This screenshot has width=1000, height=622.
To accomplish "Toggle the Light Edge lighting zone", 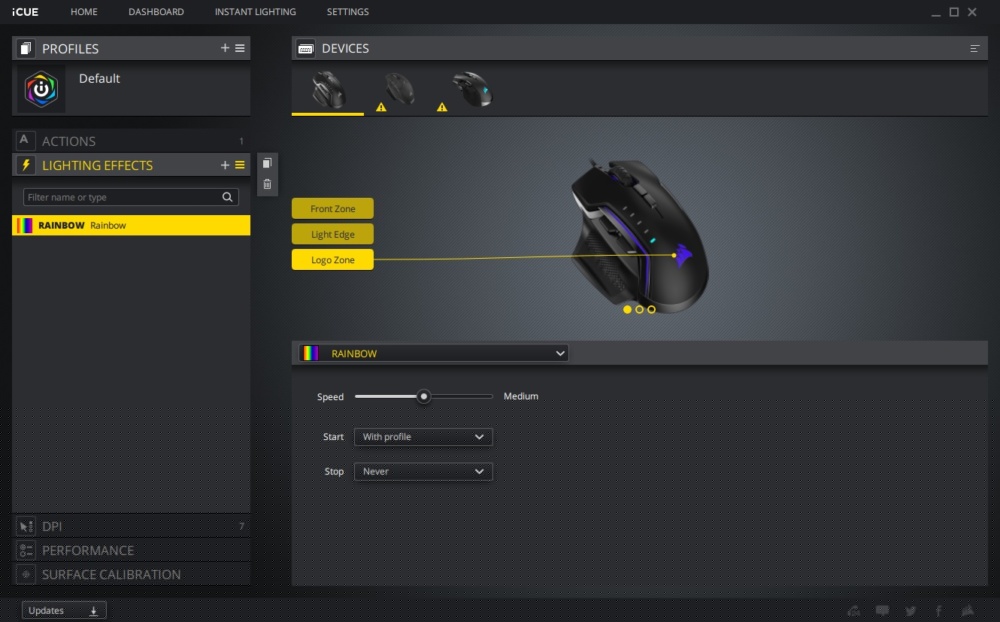I will (332, 234).
